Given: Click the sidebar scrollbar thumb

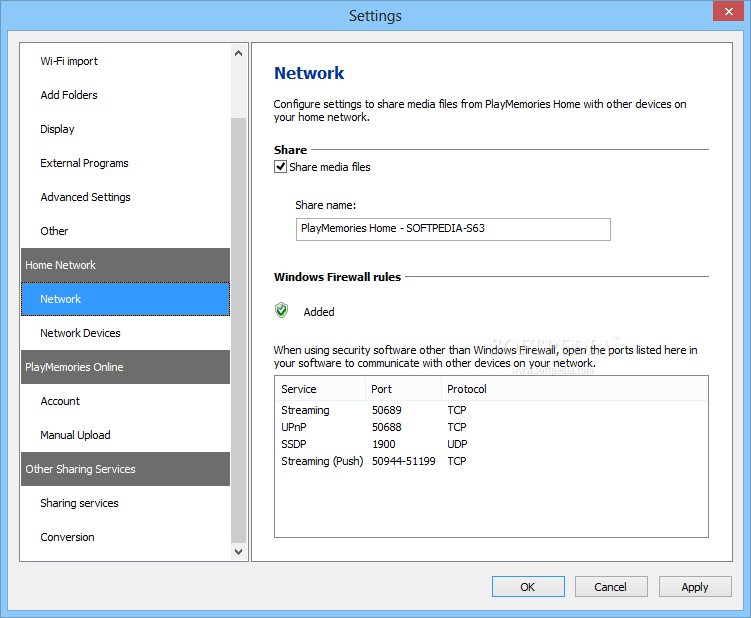Looking at the screenshot, I should [x=239, y=331].
